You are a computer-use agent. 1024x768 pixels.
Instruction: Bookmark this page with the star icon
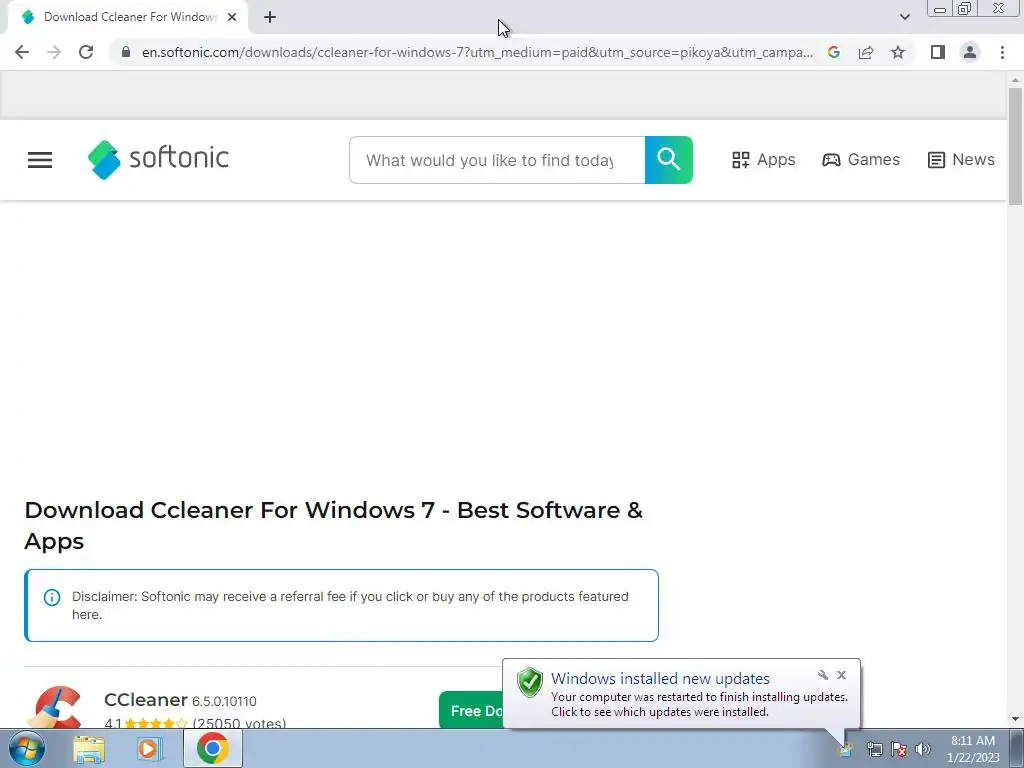click(898, 52)
